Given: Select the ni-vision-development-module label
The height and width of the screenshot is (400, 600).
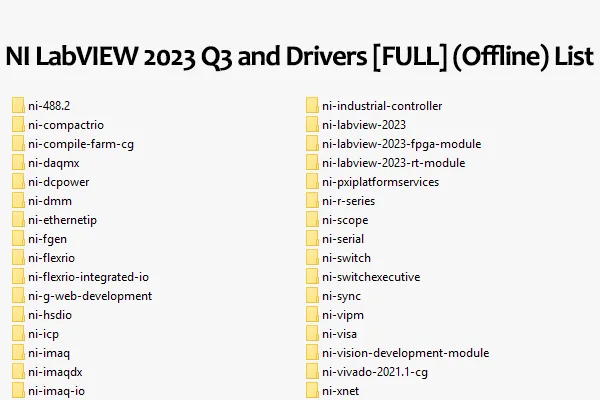Looking at the screenshot, I should [406, 353].
